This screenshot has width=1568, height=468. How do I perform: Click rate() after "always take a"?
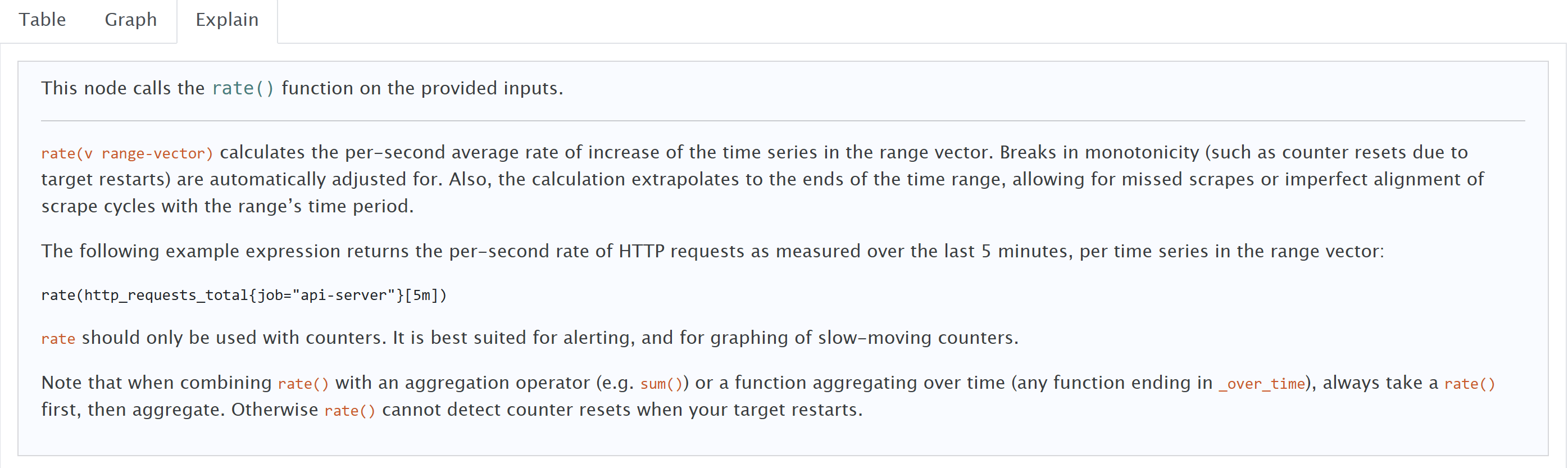tap(1469, 384)
